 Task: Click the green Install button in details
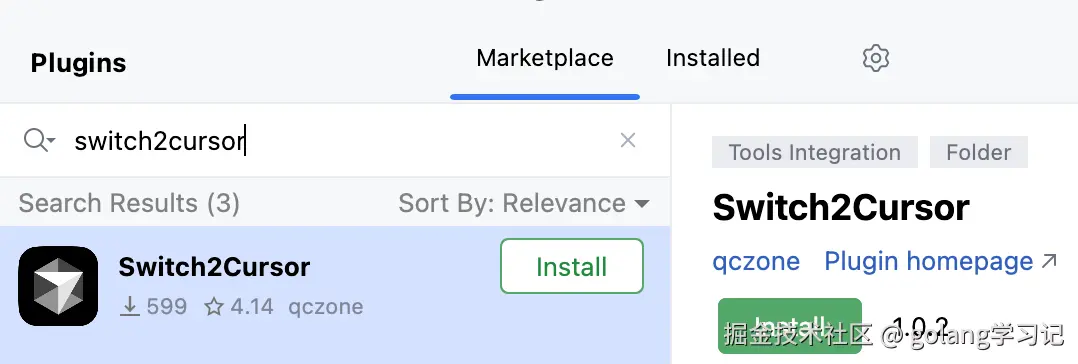(789, 325)
